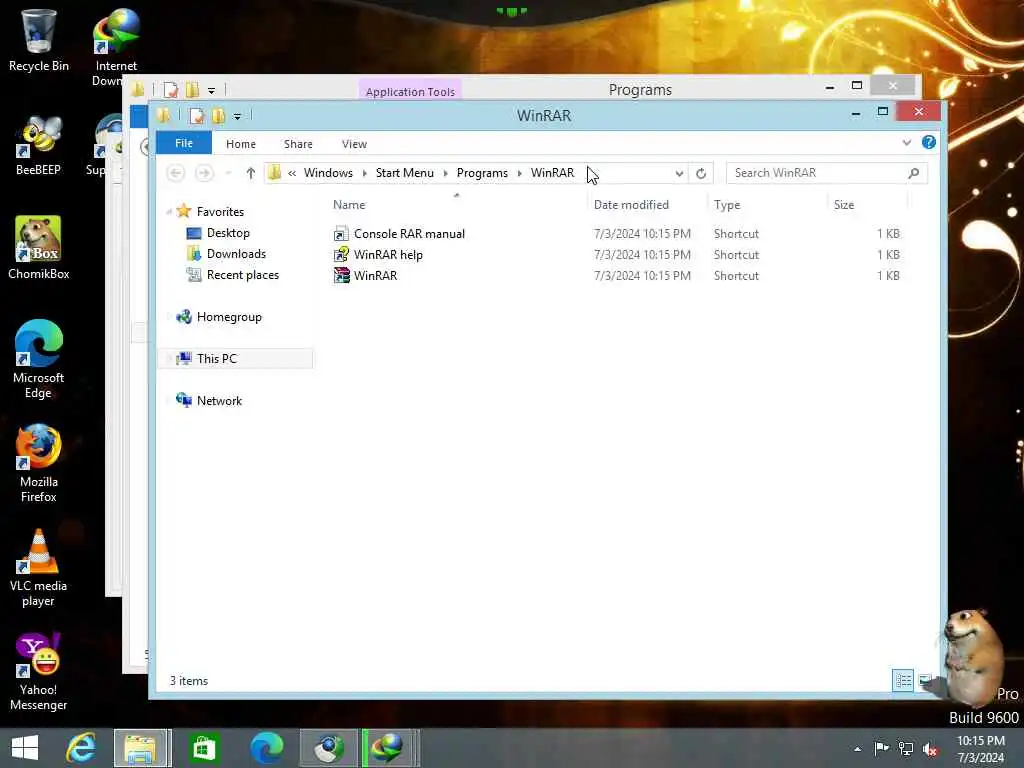Screen dimensions: 1024x768
Task: Select Network in navigation pane
Action: [x=219, y=400]
